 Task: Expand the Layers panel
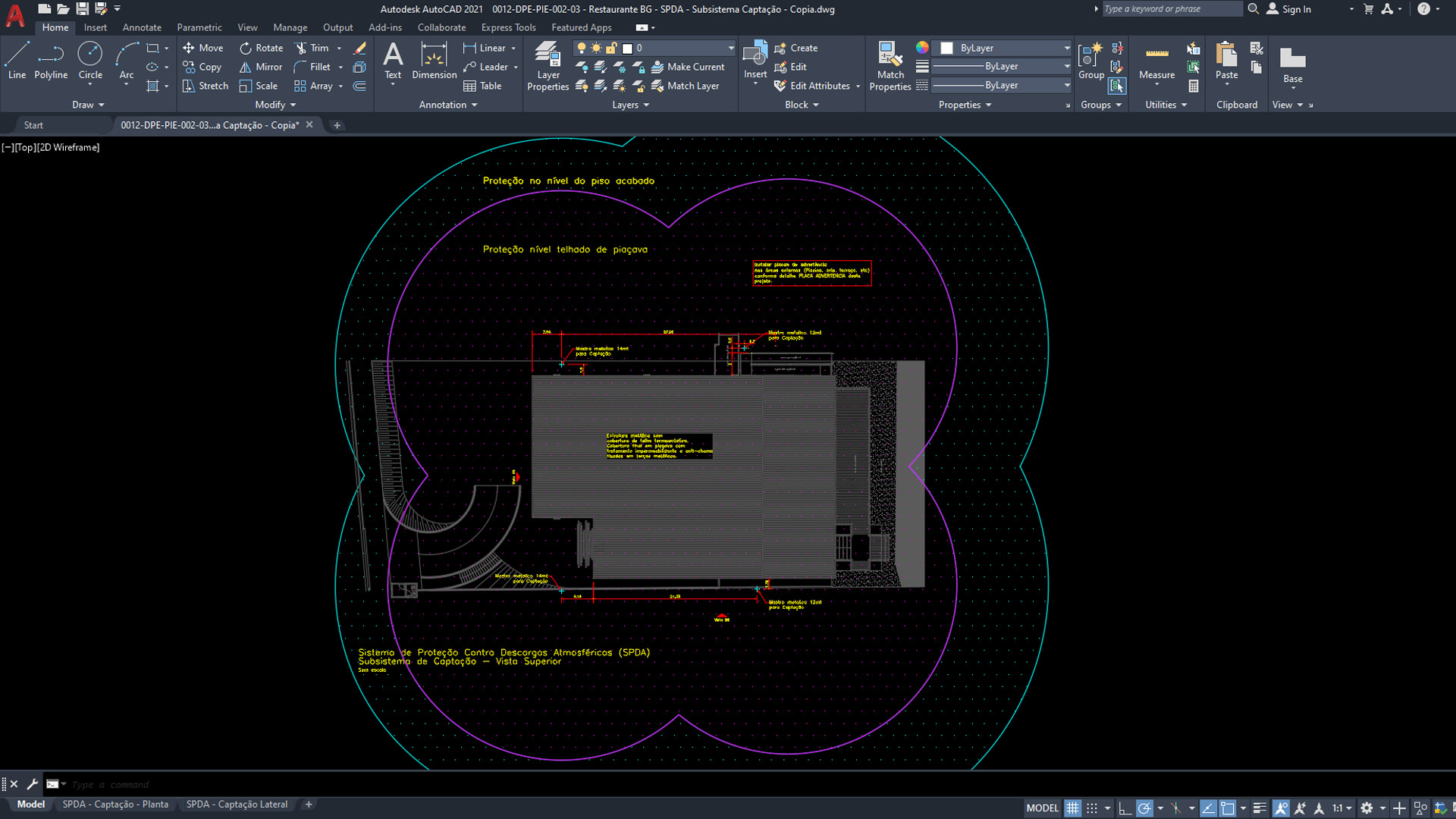630,105
